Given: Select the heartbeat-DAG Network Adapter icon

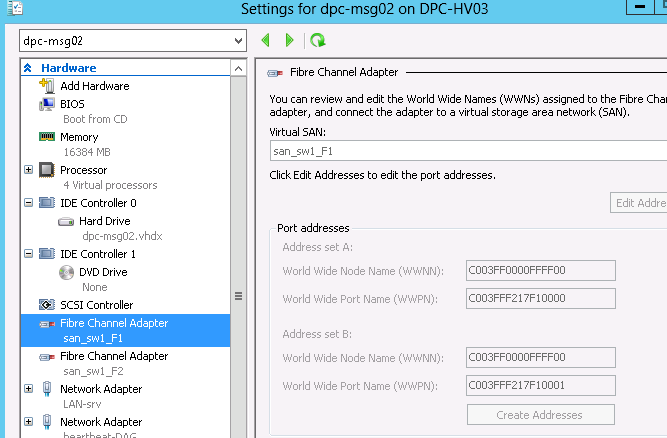Looking at the screenshot, I should [47, 422].
